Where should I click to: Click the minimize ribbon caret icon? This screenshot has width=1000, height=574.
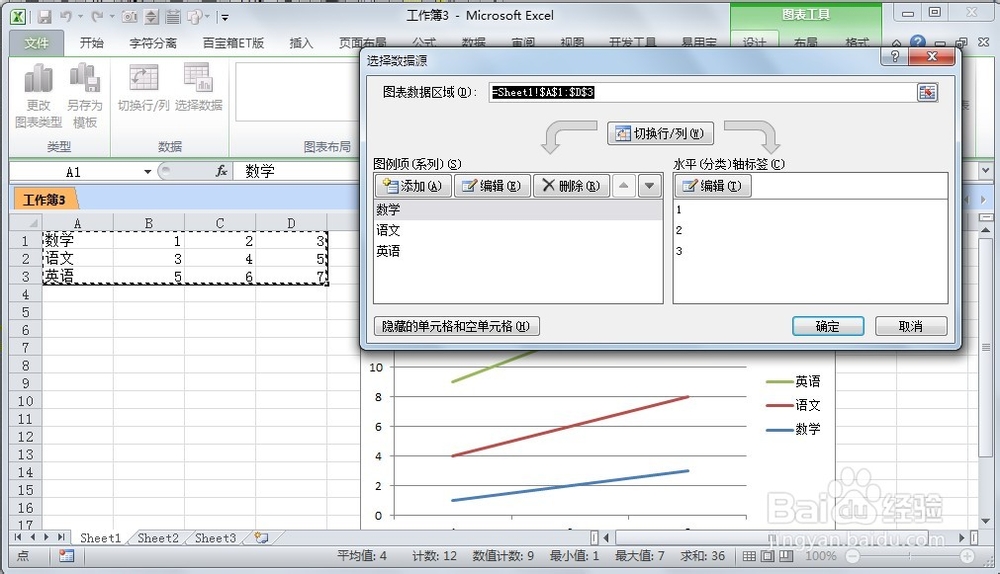click(897, 43)
